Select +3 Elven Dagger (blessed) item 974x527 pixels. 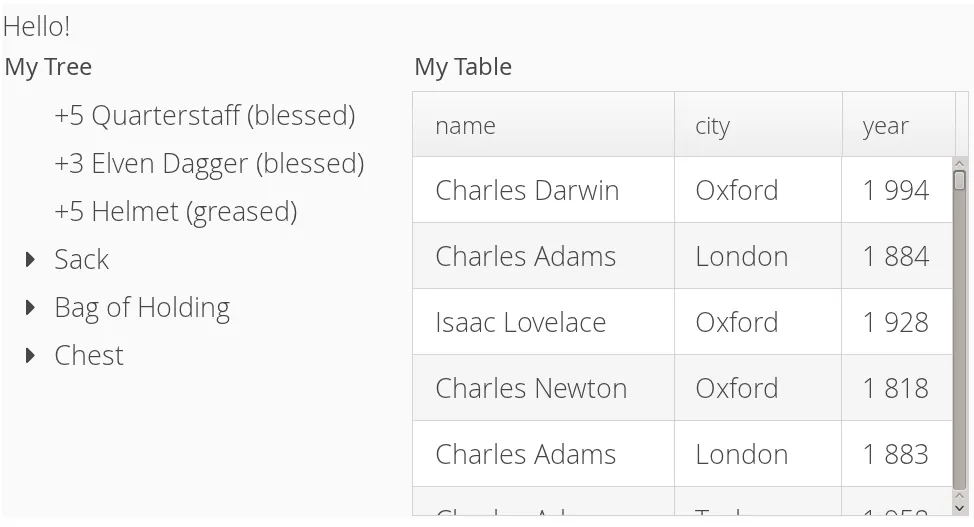[x=208, y=164]
